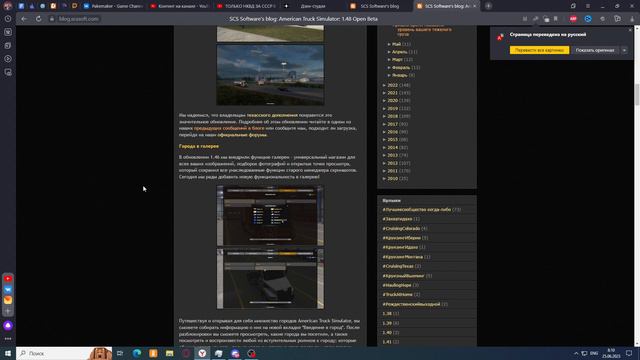Go back with the browser back arrow
640x360 pixels.
(x=24, y=19)
